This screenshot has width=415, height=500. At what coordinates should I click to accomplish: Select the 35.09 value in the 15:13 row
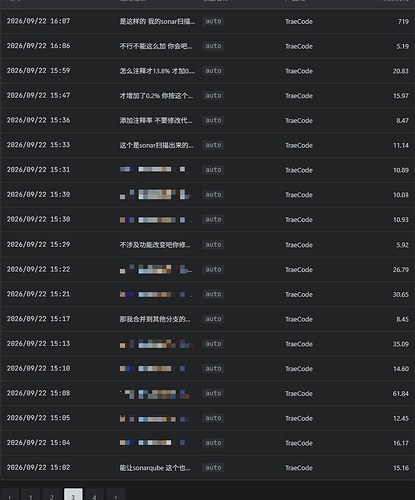(x=401, y=344)
